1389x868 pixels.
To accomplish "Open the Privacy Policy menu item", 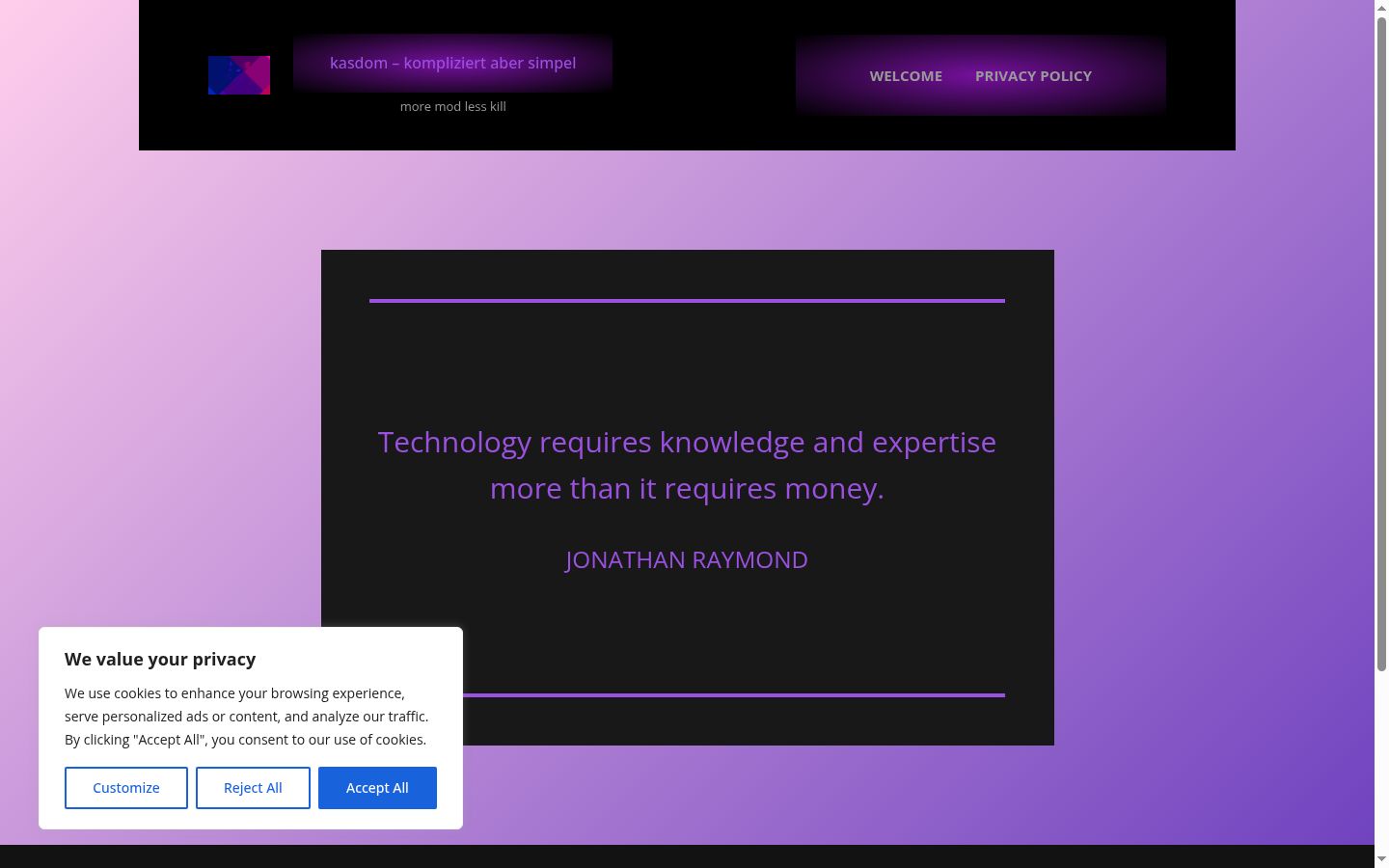I will 1033,76.
